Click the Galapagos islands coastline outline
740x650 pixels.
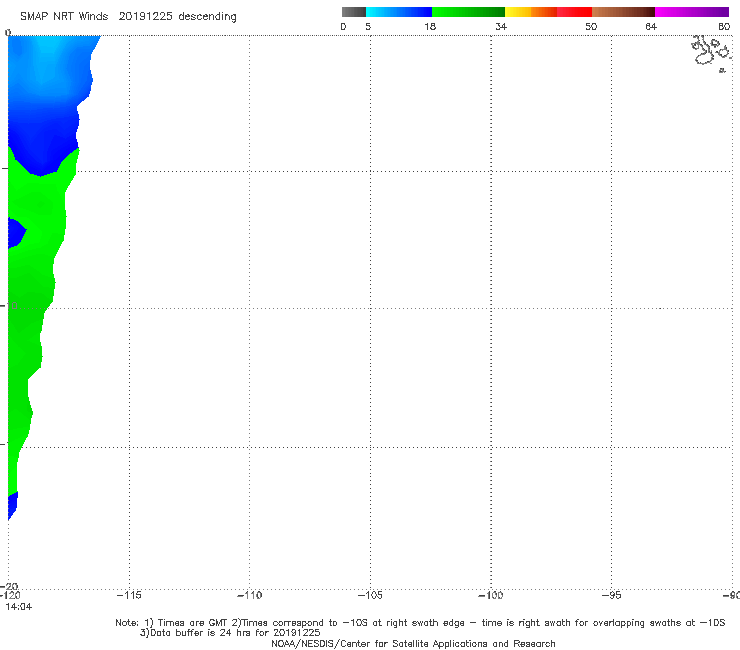point(711,52)
